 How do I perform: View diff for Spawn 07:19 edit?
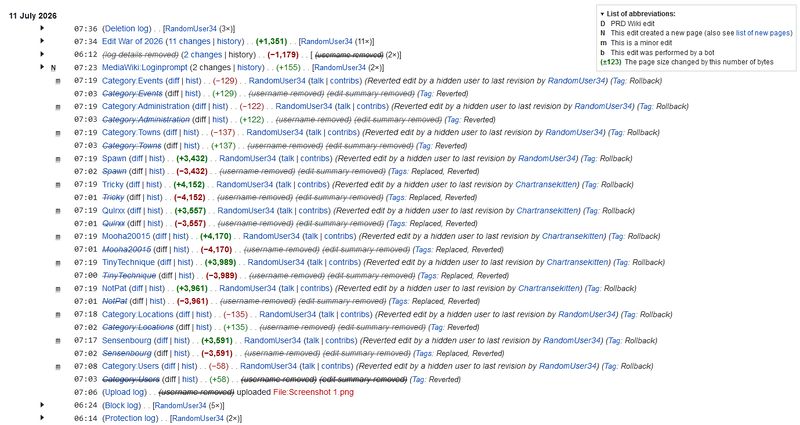pos(137,158)
